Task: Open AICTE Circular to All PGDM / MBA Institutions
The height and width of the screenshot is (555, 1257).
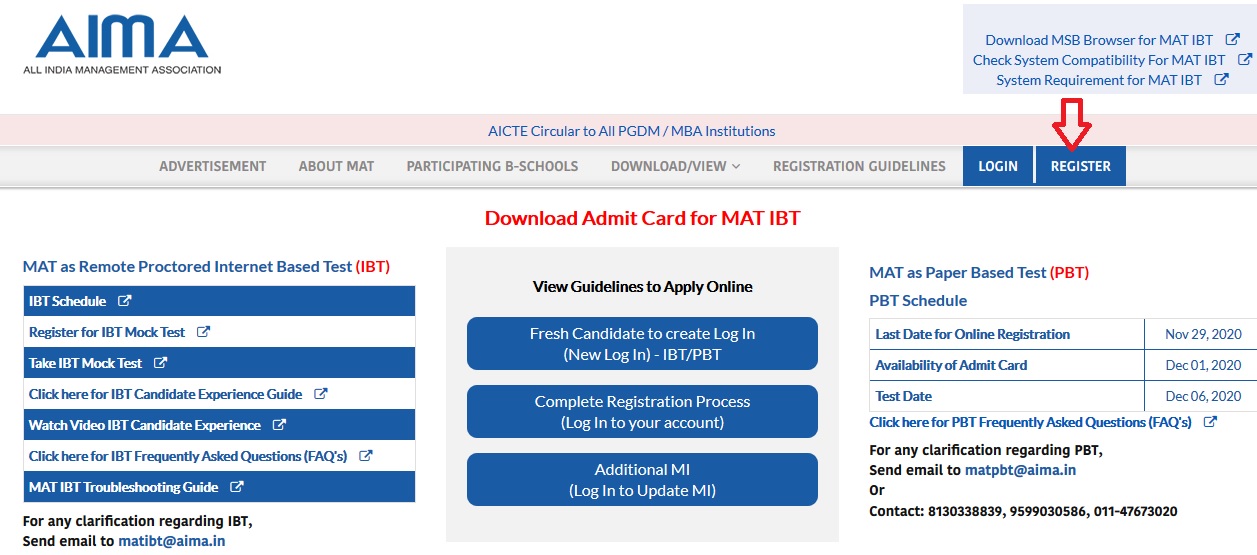Action: pos(631,131)
